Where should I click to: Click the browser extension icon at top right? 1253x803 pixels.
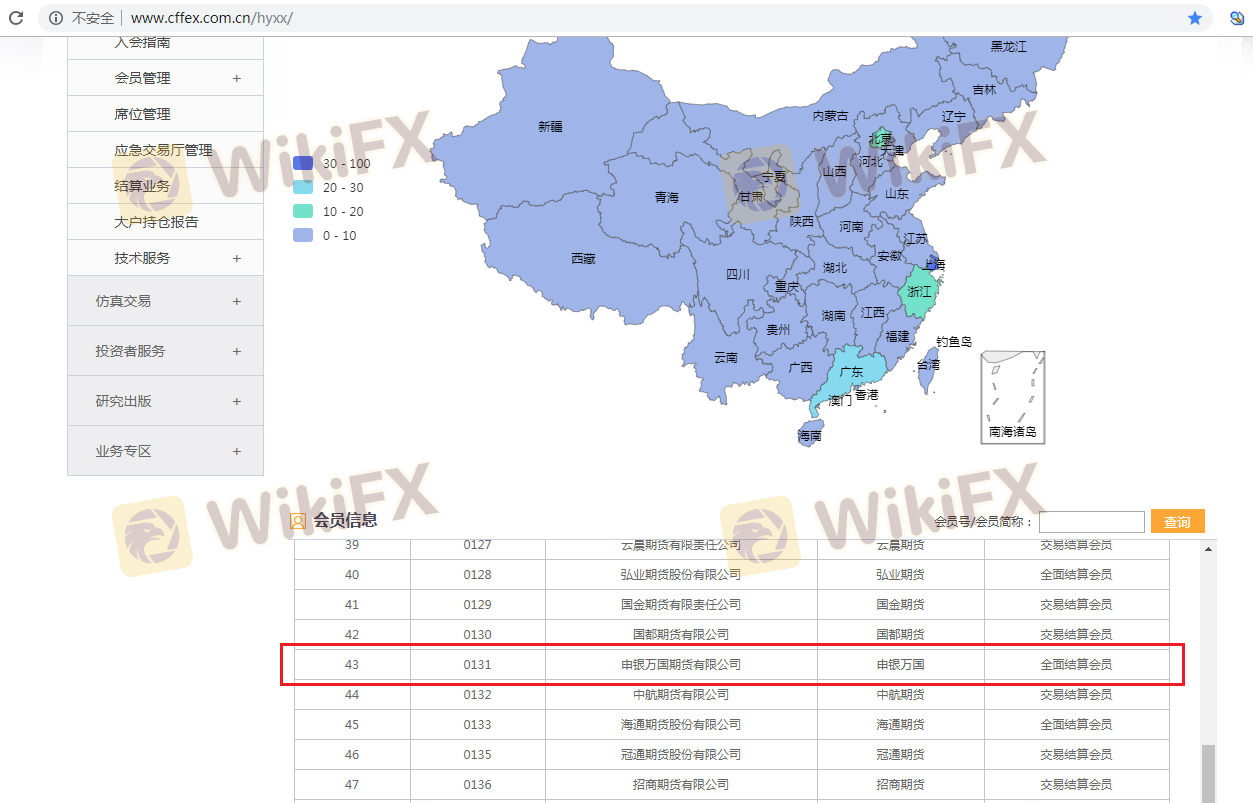point(1236,18)
